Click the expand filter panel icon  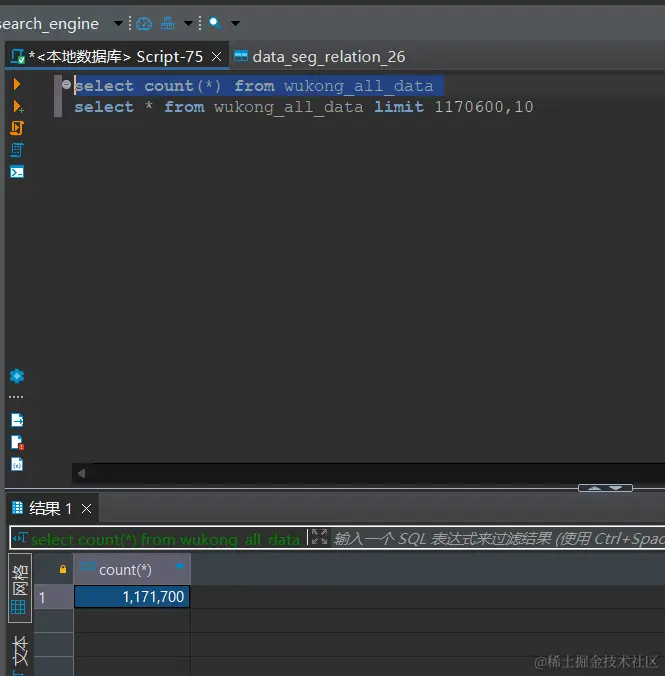coord(319,537)
